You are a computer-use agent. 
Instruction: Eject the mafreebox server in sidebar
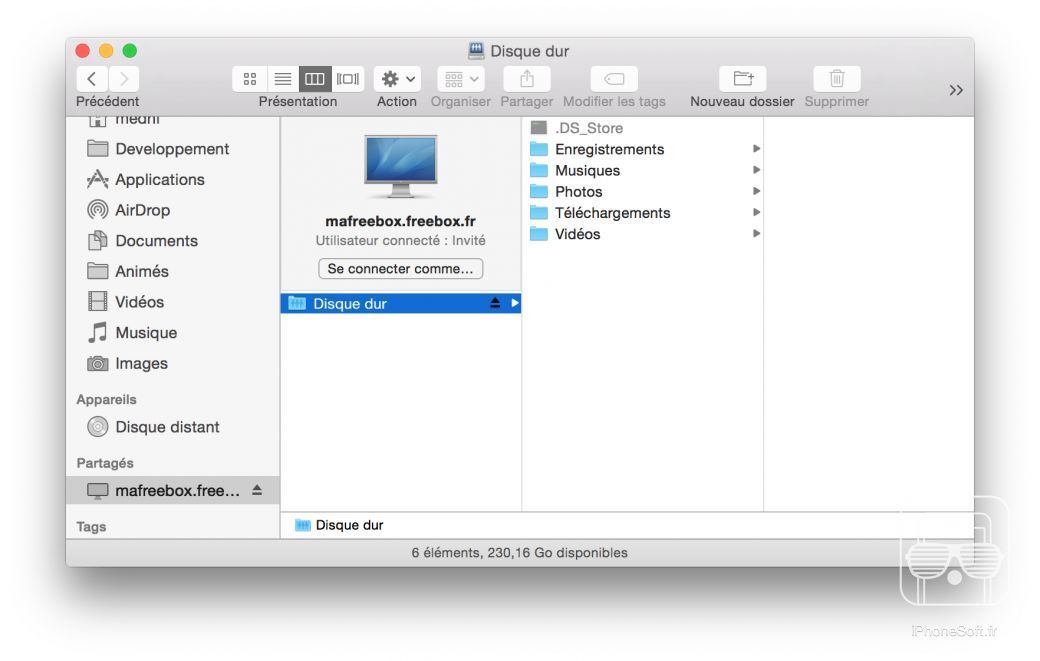[257, 490]
